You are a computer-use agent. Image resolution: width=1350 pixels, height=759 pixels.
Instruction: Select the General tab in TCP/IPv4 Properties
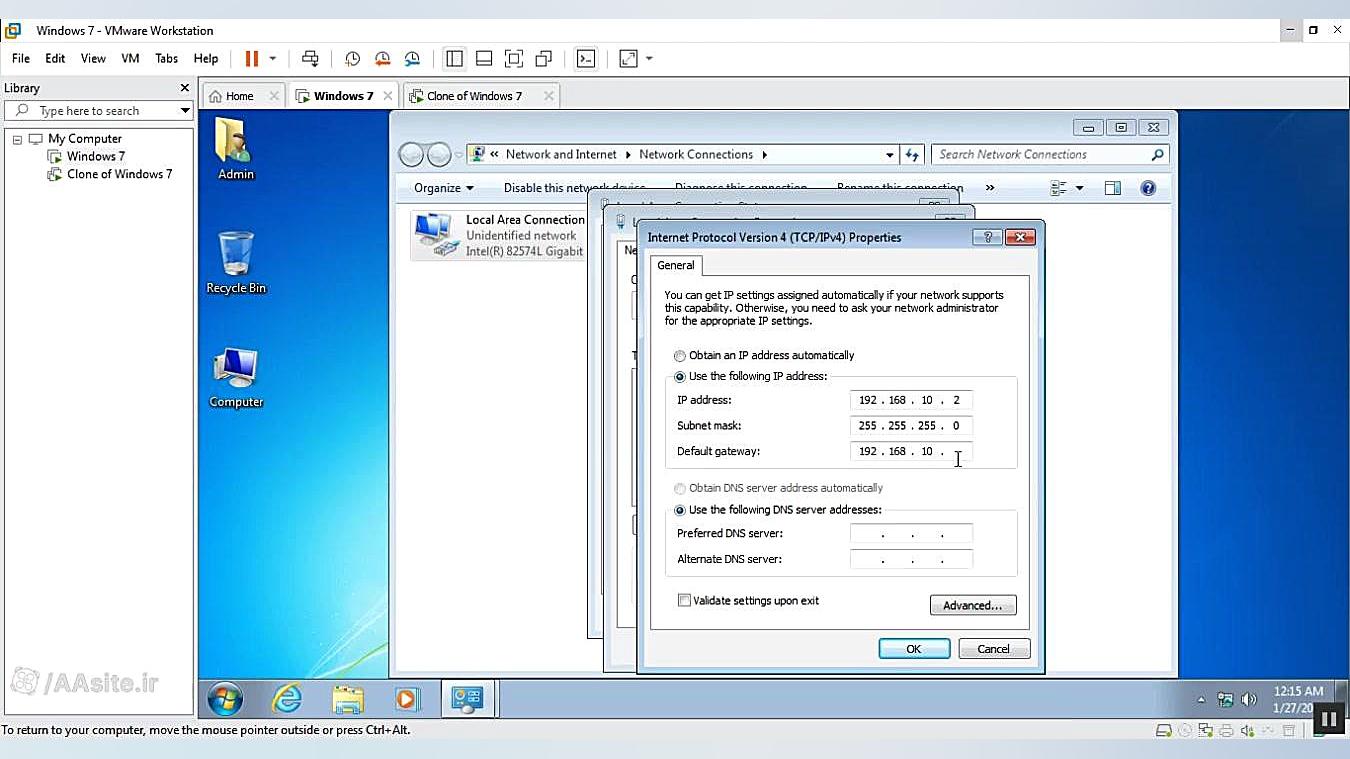click(x=676, y=266)
